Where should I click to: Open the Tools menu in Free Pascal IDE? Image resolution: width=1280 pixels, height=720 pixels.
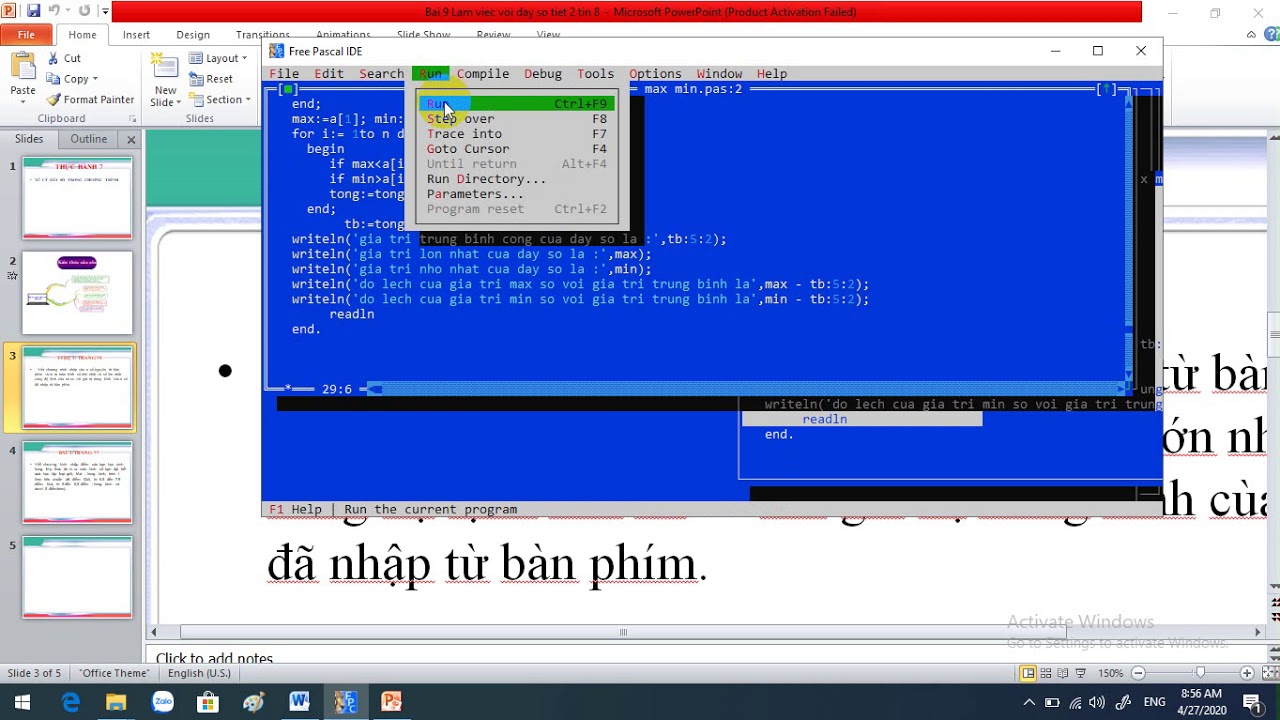(595, 74)
